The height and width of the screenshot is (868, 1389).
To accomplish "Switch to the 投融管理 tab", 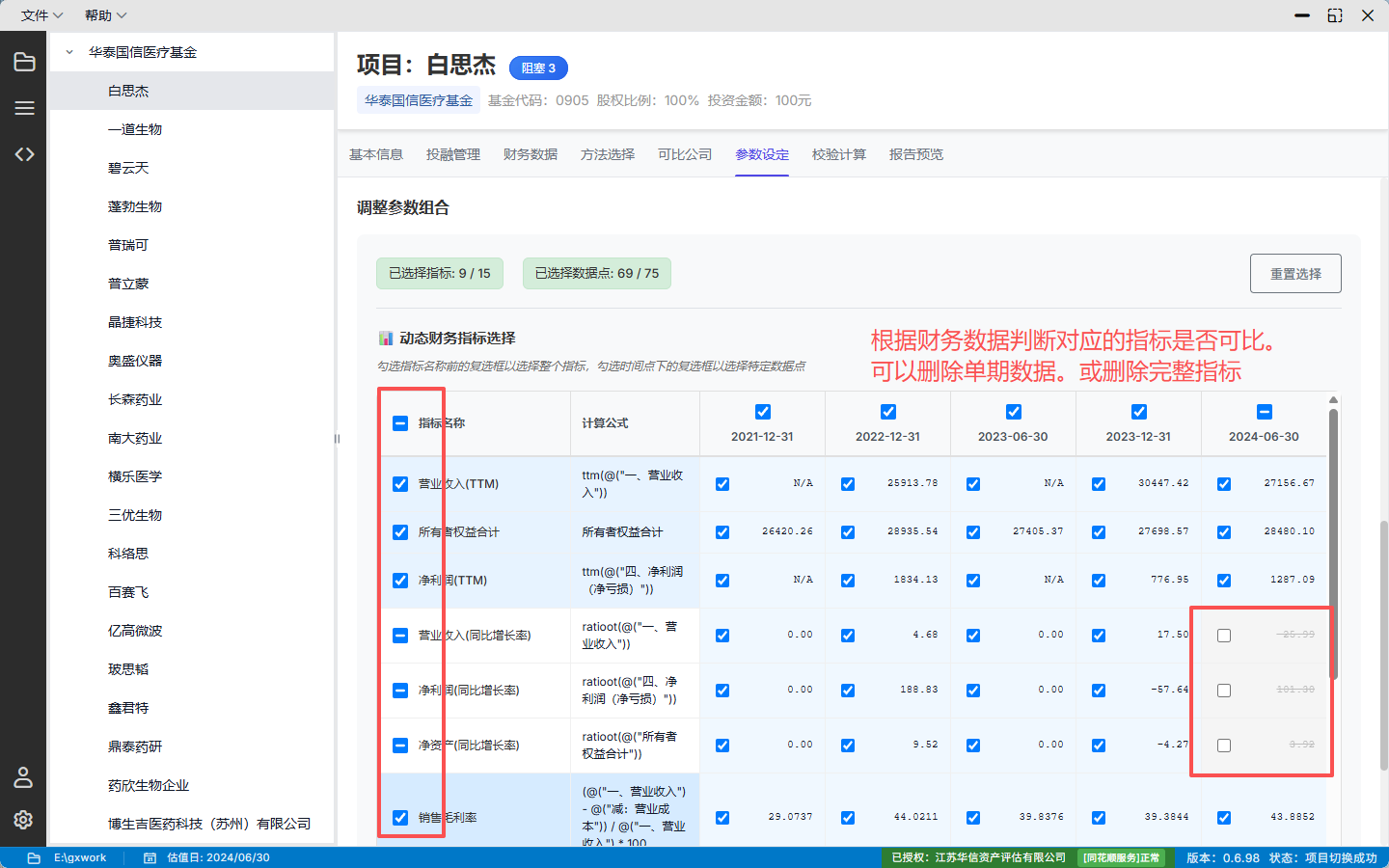I will point(453,154).
